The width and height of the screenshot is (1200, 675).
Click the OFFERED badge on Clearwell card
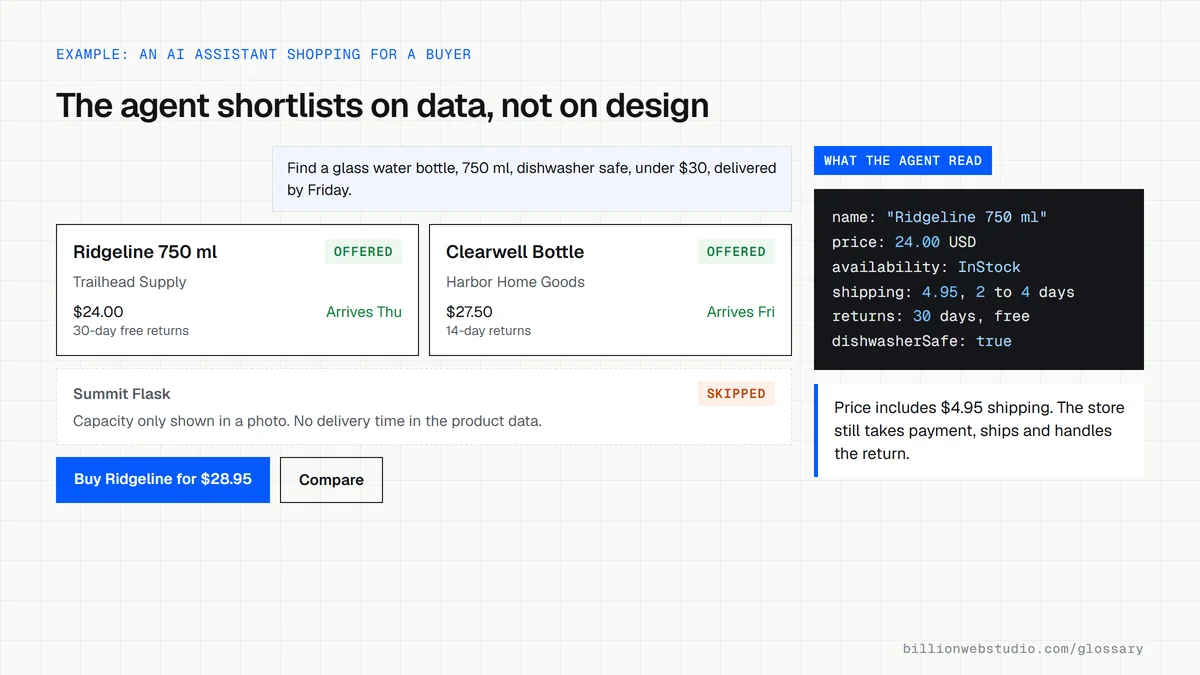point(736,252)
